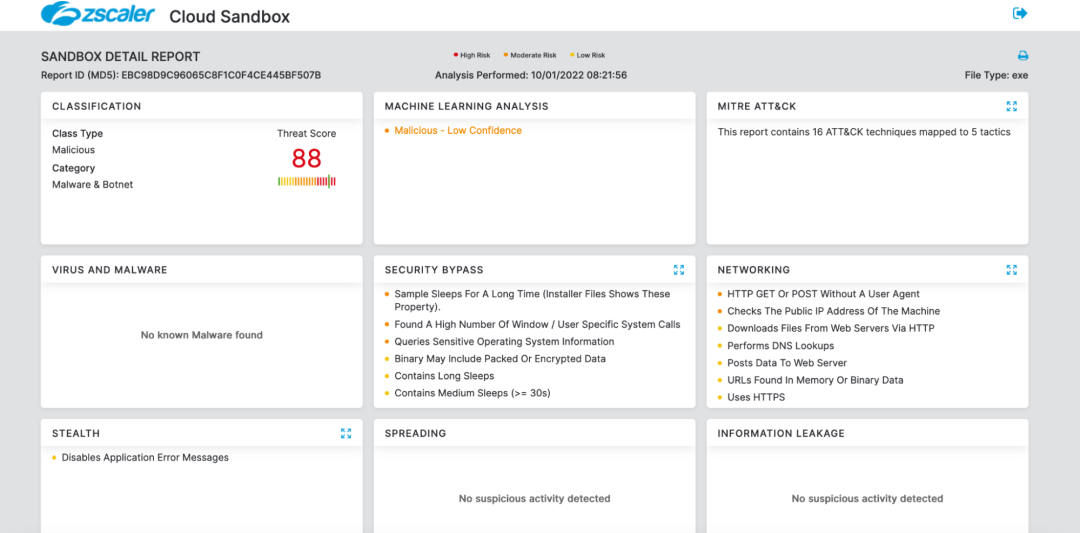Screen dimensions: 1080x533
Task: Select the Report ID MD5 hash text
Action: (221, 75)
